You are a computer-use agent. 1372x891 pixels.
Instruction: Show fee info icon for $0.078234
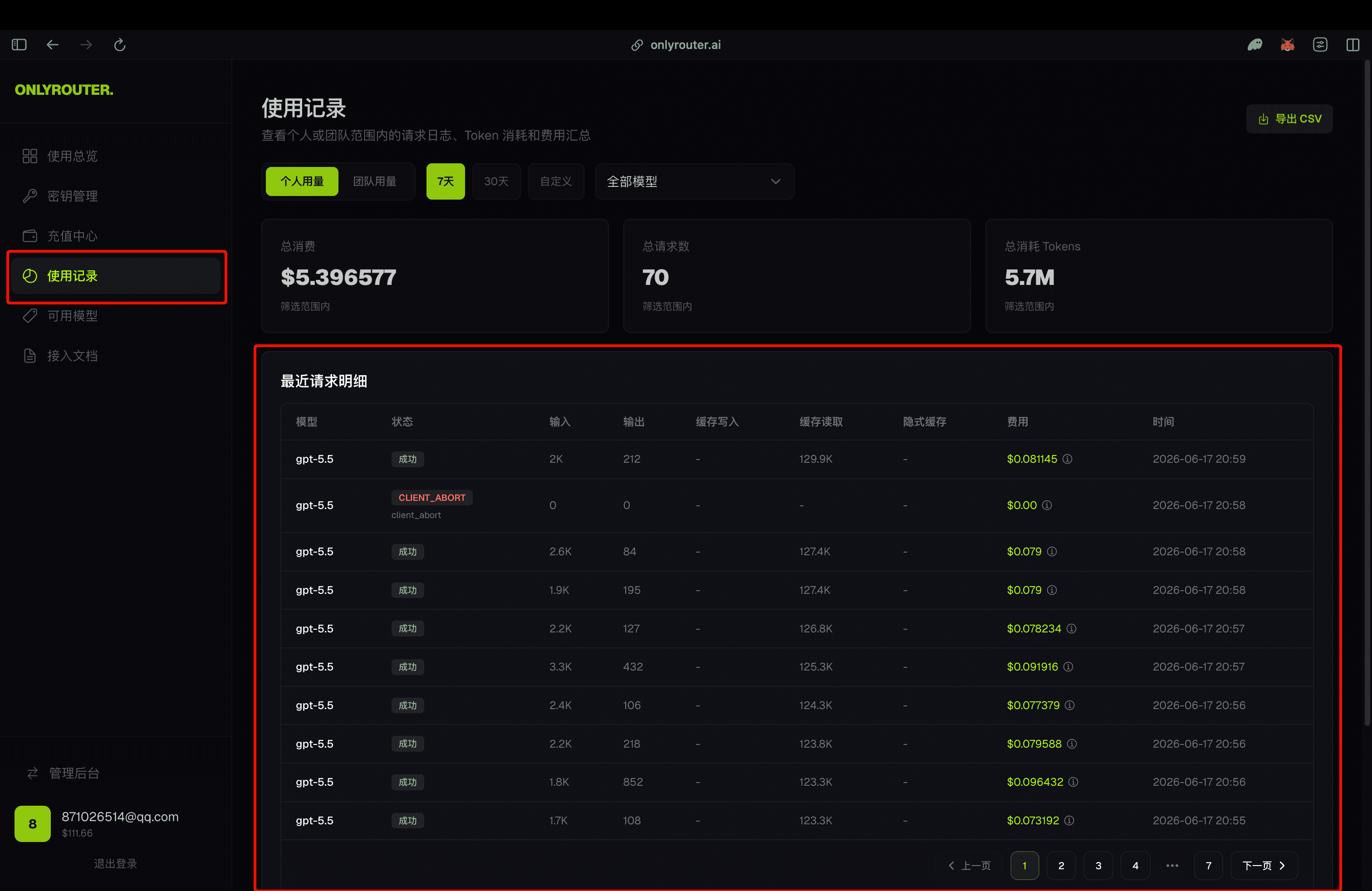(x=1072, y=628)
